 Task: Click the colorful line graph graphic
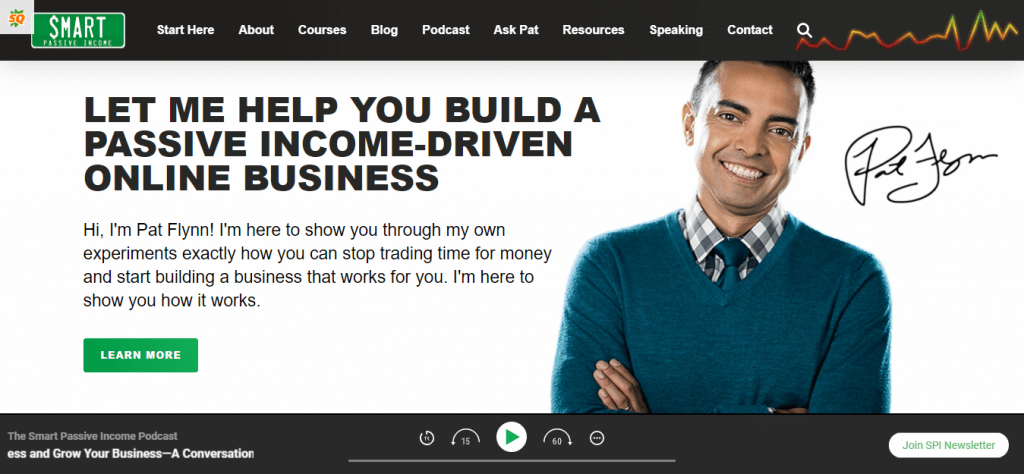click(906, 31)
